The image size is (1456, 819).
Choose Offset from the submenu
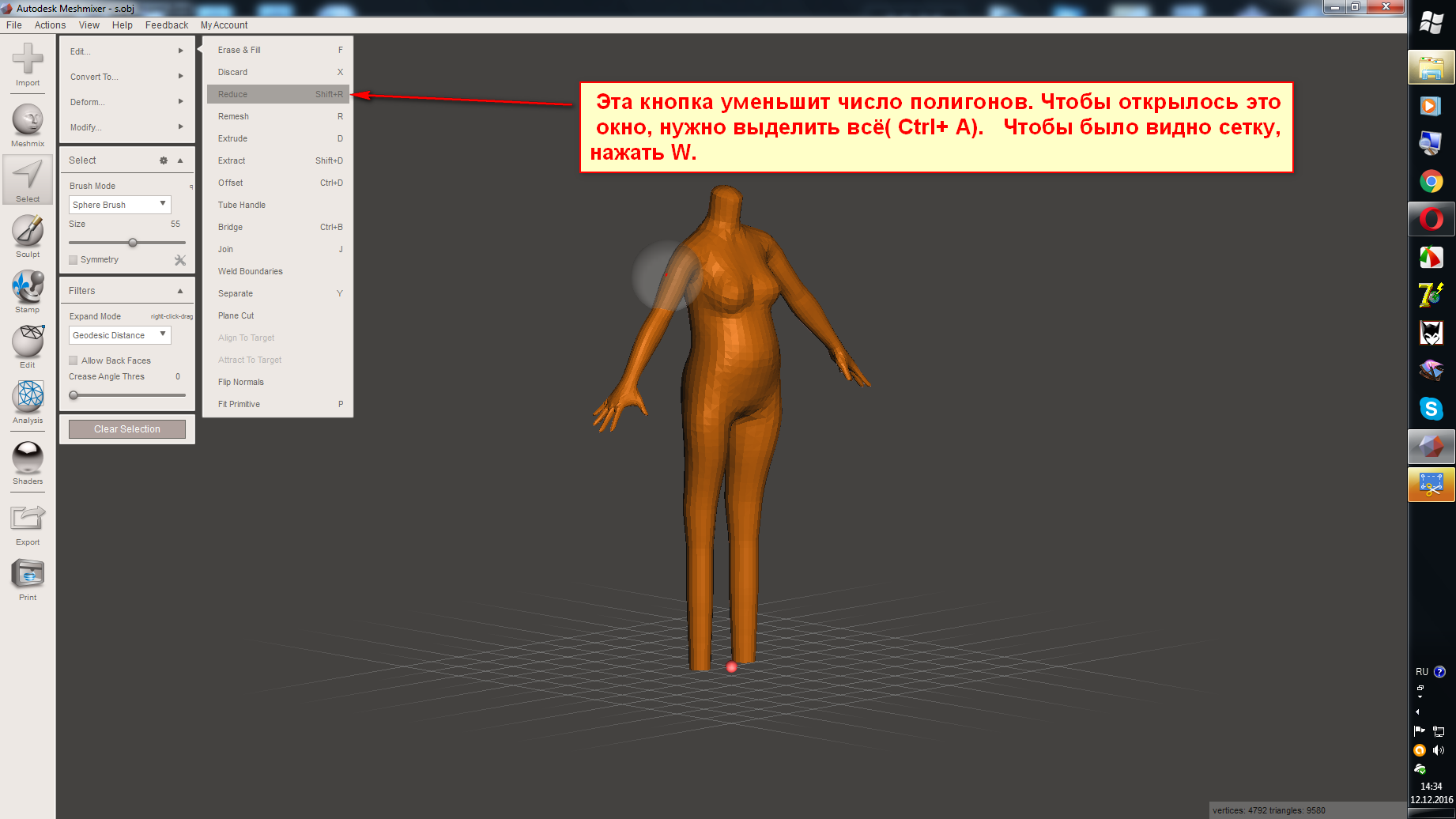[x=278, y=183]
